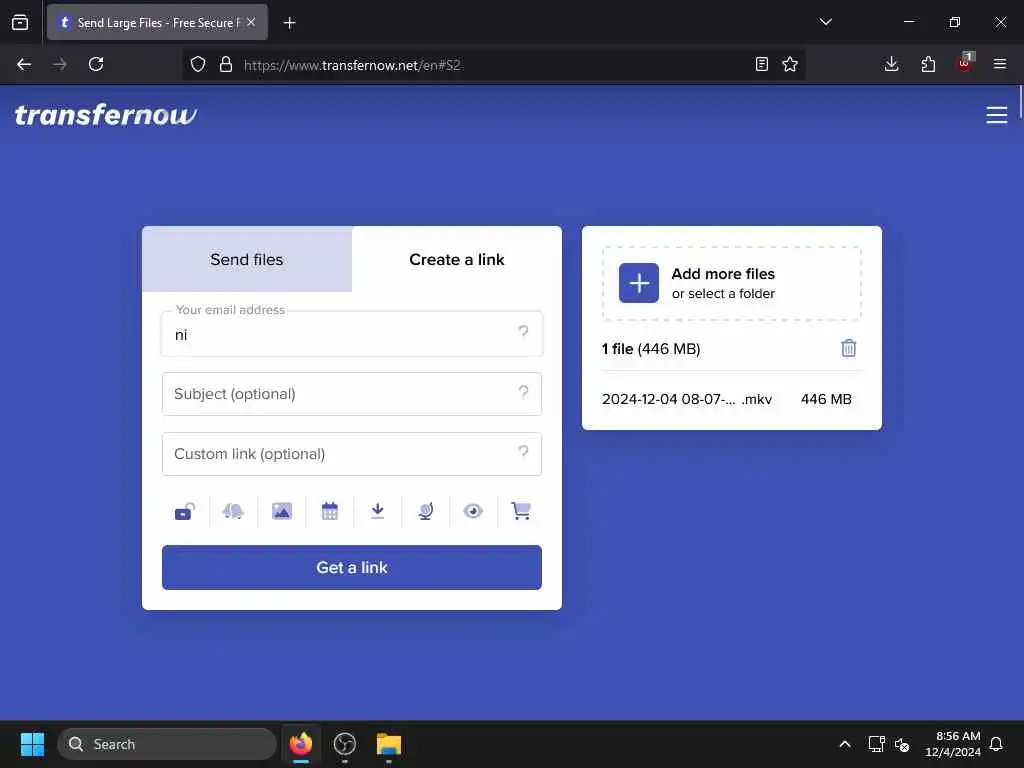This screenshot has width=1024, height=768.
Task: Click the download limit arrow icon
Action: (377, 511)
